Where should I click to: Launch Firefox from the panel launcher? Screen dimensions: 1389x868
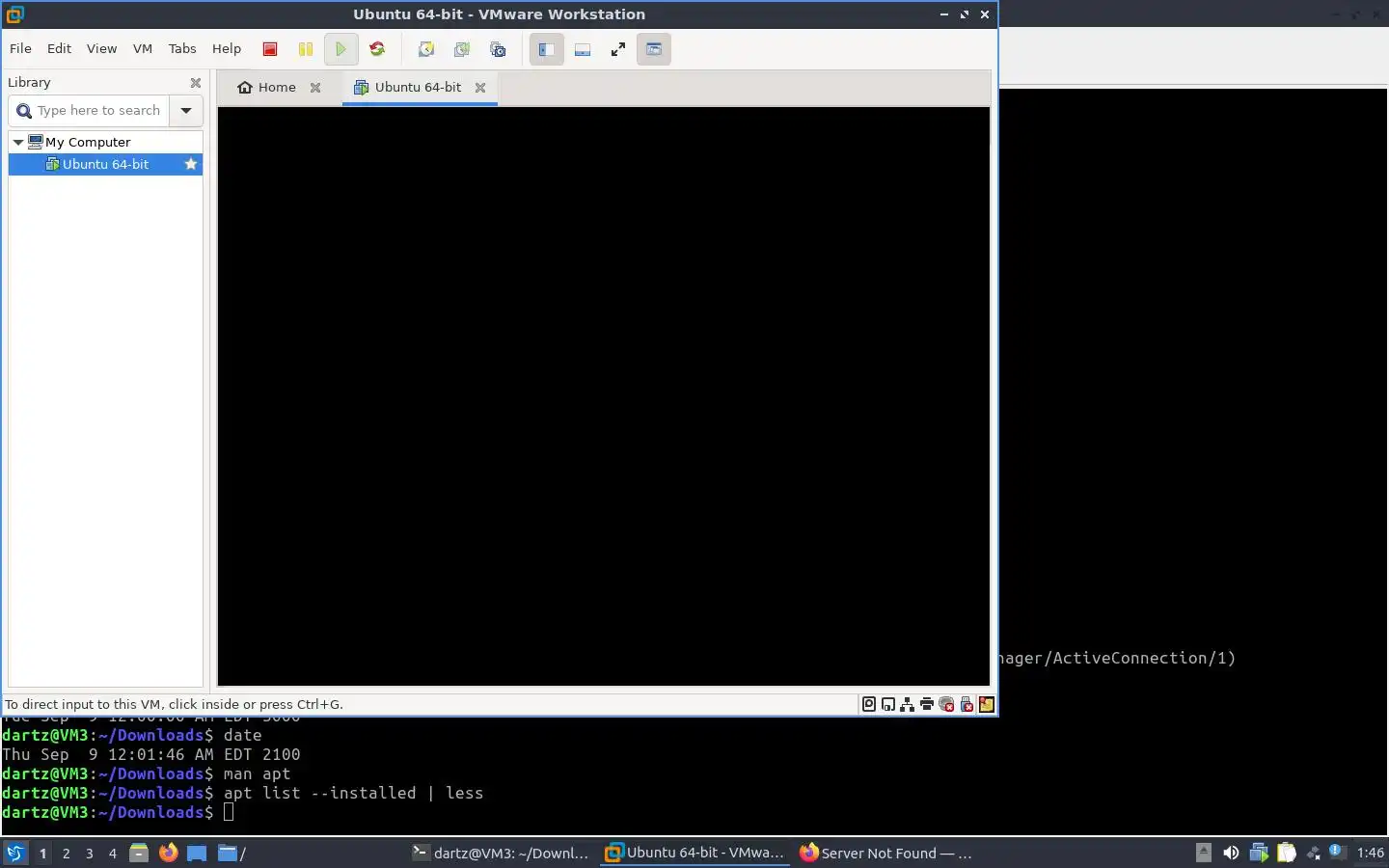click(x=169, y=853)
